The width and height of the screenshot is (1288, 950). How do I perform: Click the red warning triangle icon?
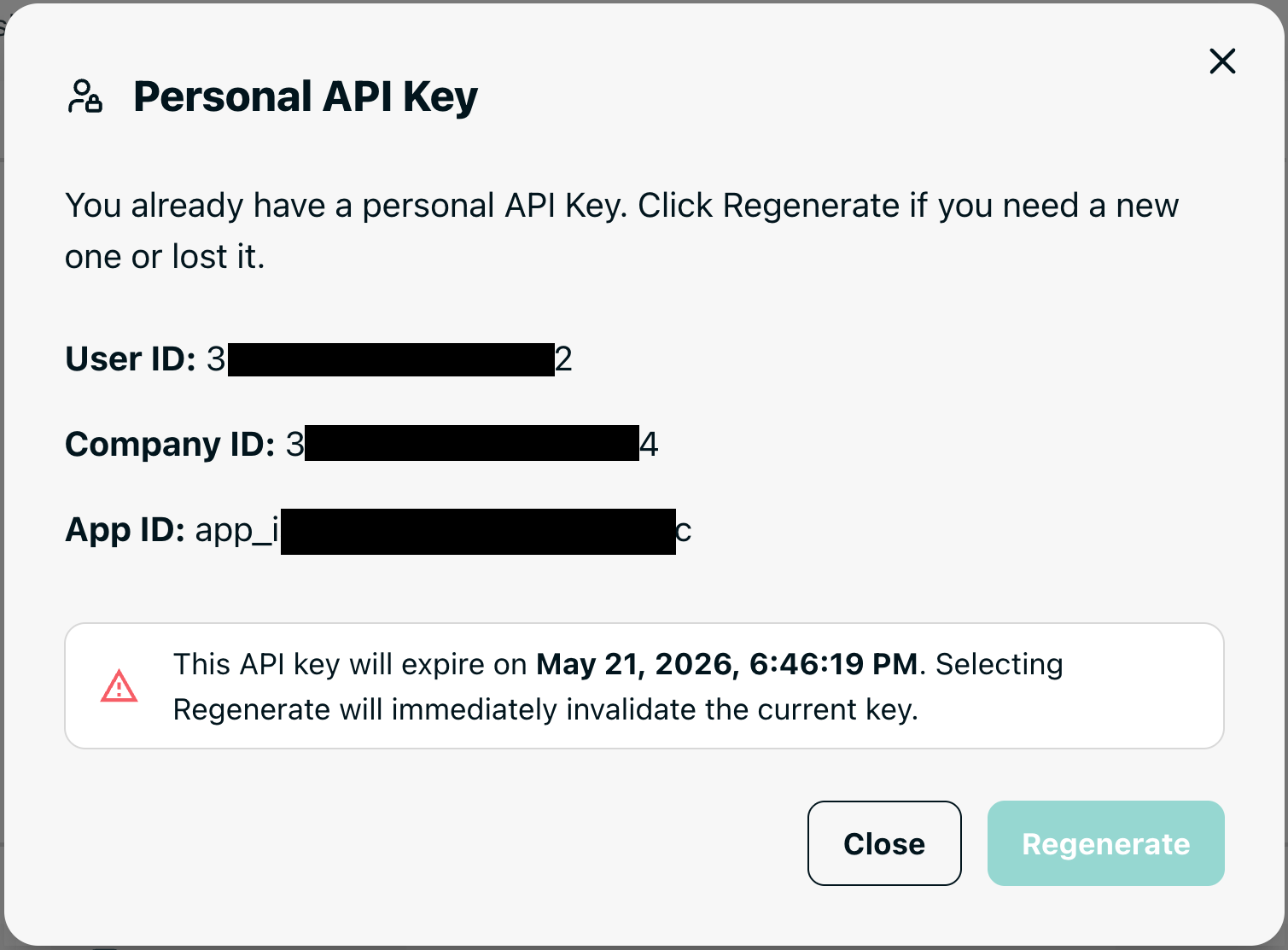click(119, 686)
